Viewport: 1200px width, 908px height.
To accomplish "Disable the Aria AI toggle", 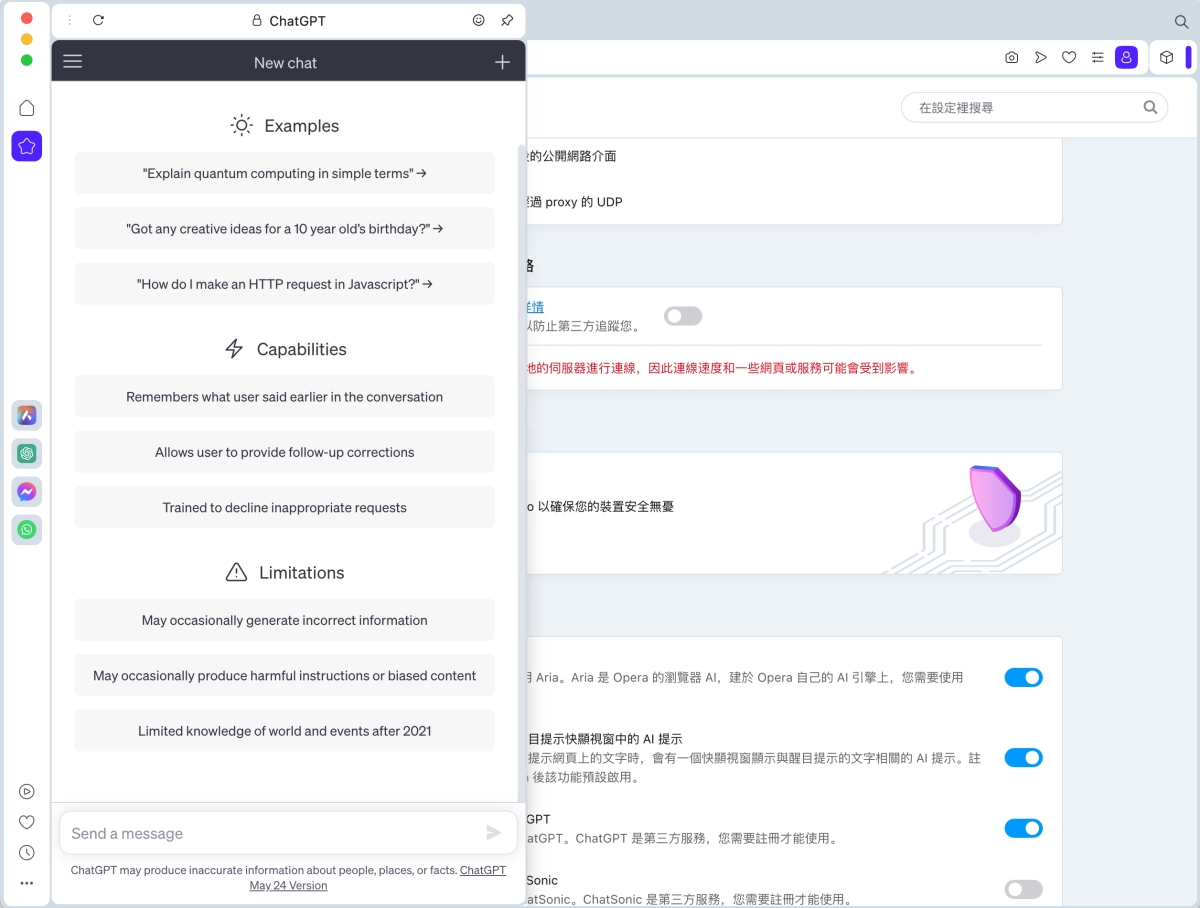I will coord(1023,677).
